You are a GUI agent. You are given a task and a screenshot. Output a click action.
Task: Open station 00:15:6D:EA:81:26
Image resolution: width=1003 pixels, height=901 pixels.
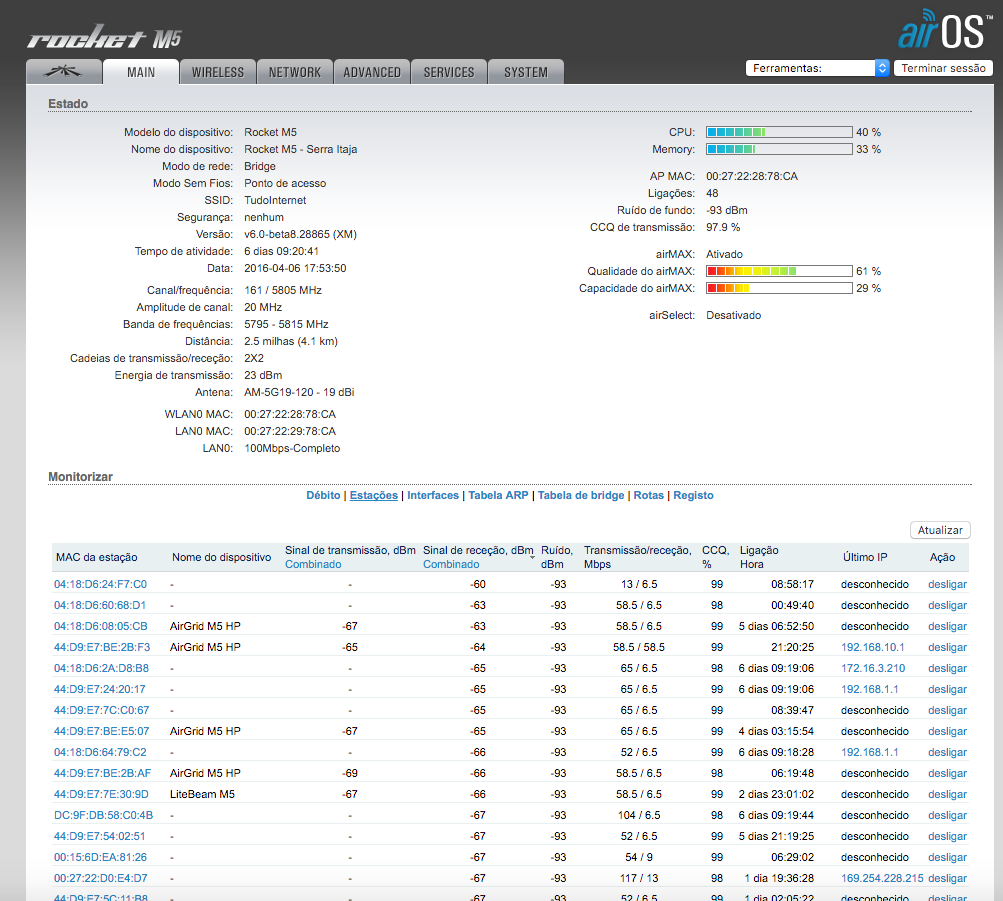100,857
